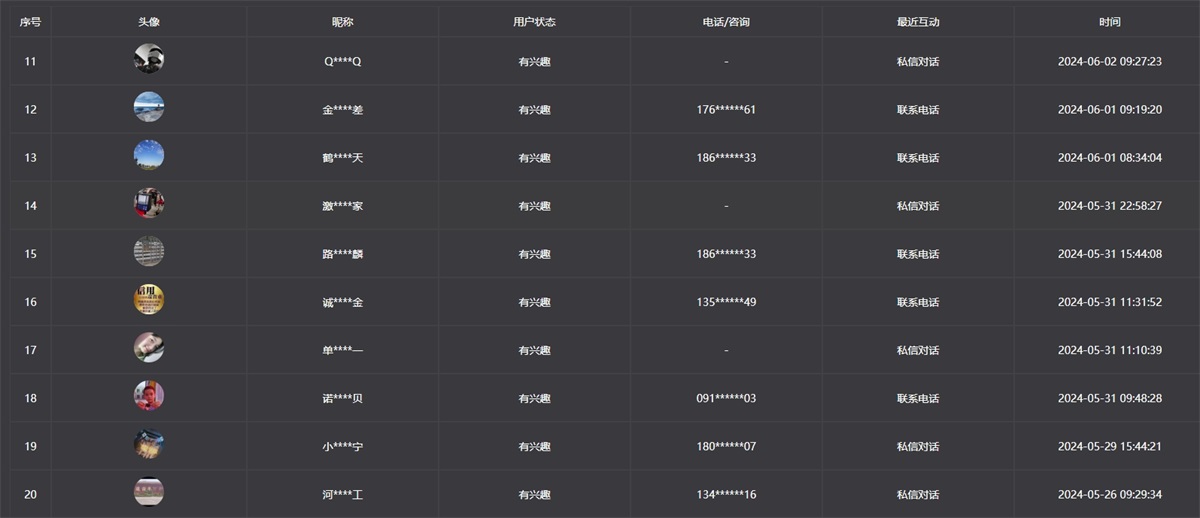Click the 最近互动 column header

pos(918,22)
